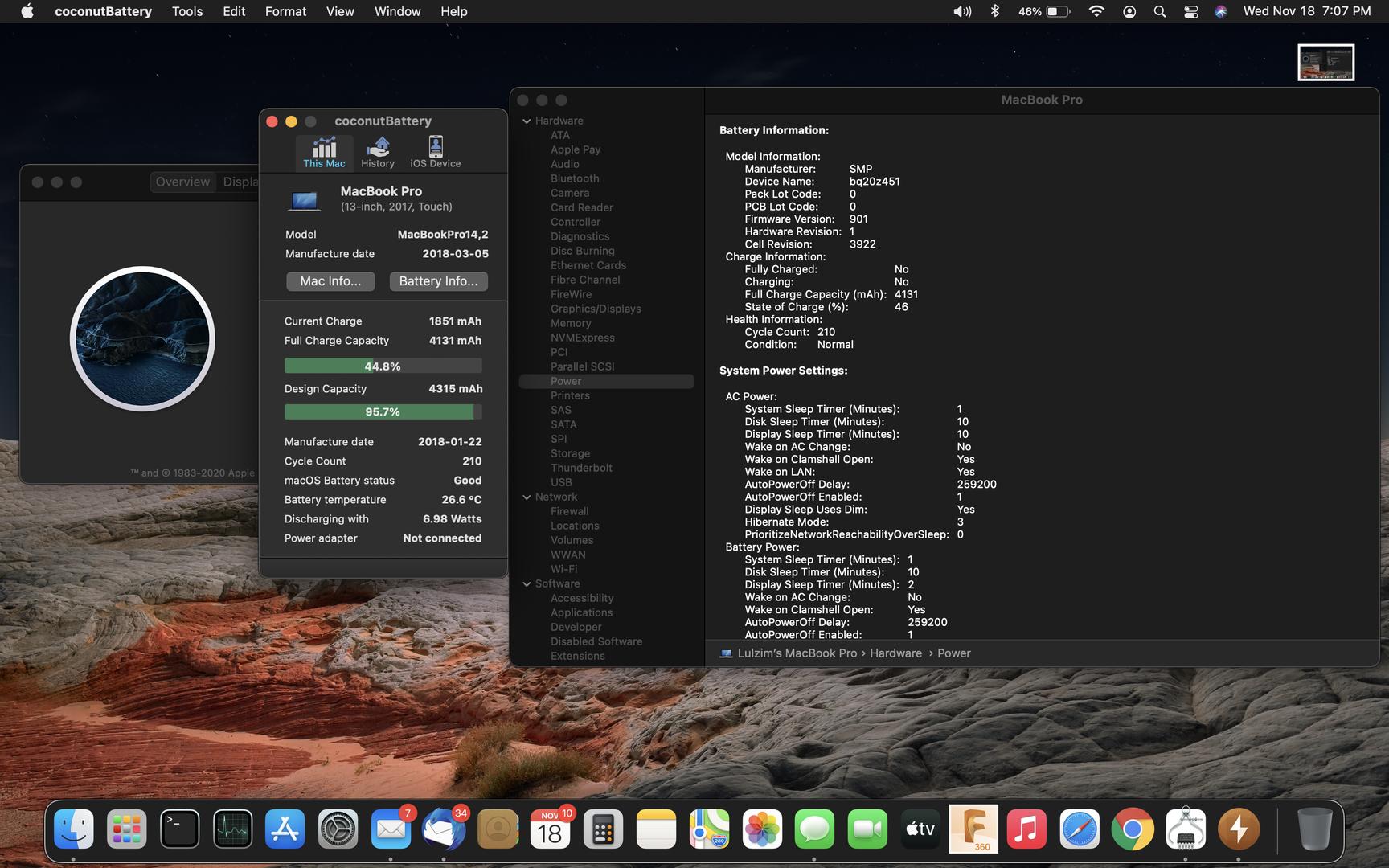Open Photos from the Dock
The width and height of the screenshot is (1389, 868).
(x=762, y=829)
